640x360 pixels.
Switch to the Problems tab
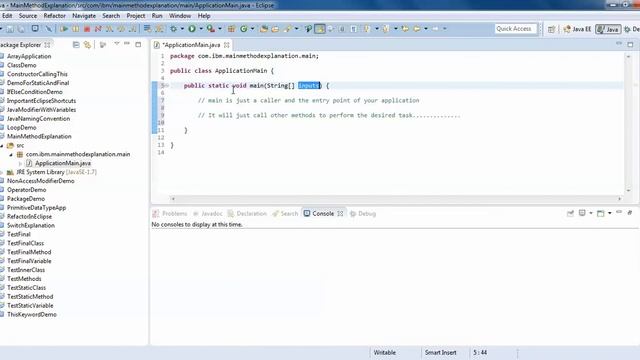click(x=170, y=213)
